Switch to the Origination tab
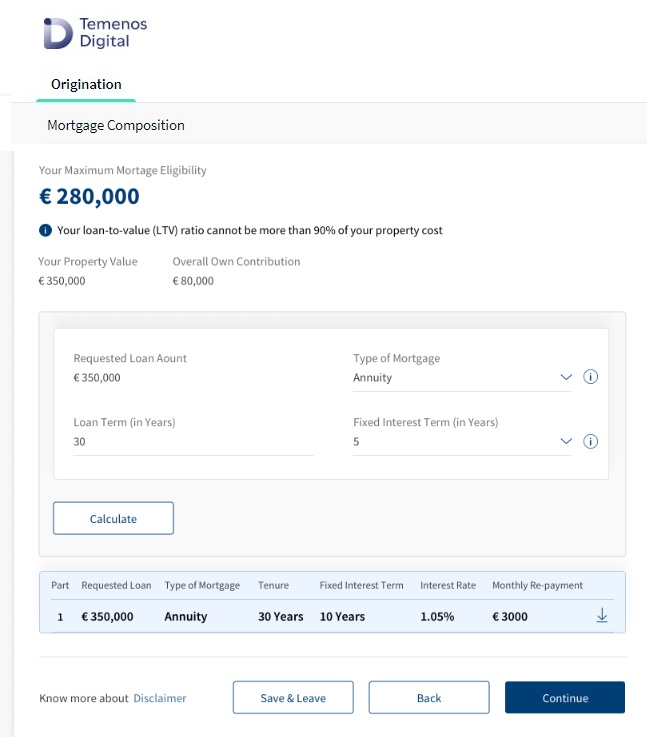The height and width of the screenshot is (737, 647). (86, 84)
